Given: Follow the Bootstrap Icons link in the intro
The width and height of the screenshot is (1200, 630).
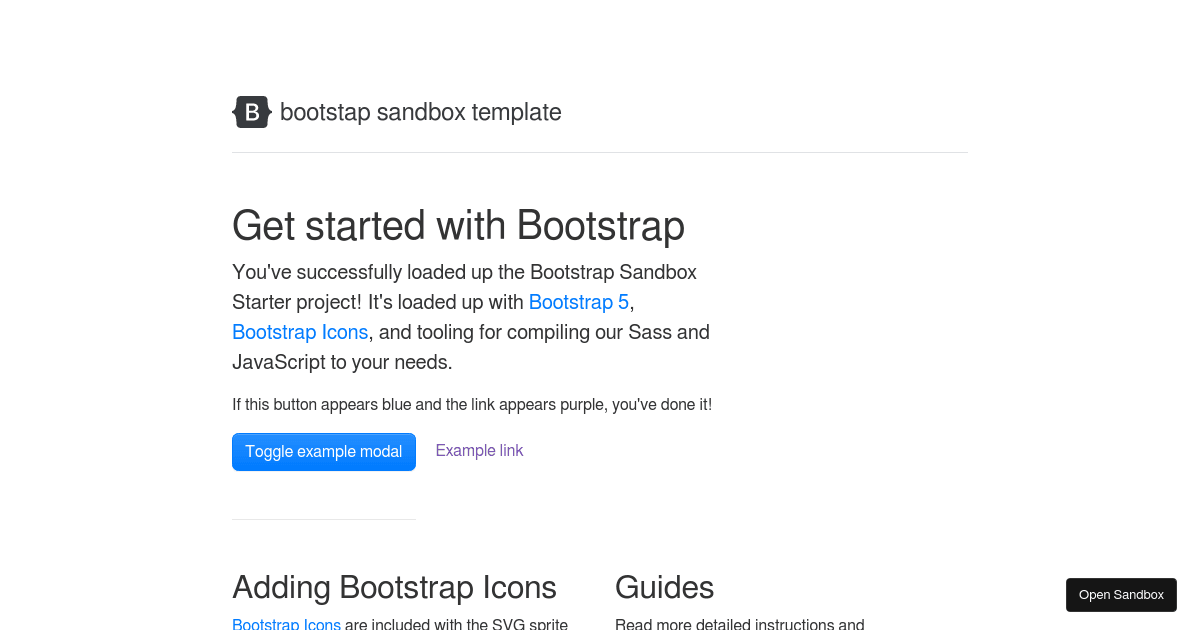Looking at the screenshot, I should coord(300,332).
